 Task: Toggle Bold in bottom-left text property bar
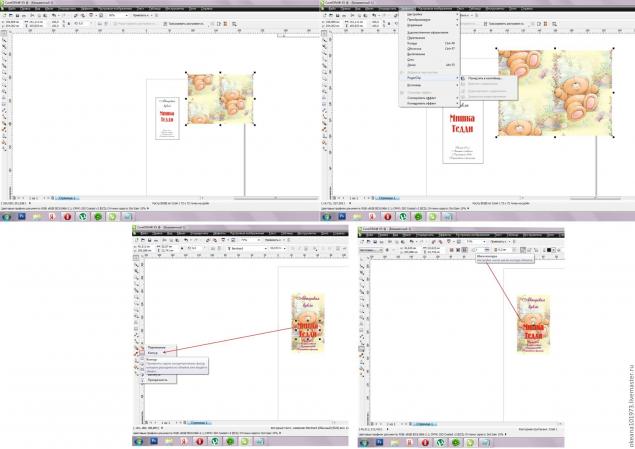pyautogui.click(x=294, y=248)
